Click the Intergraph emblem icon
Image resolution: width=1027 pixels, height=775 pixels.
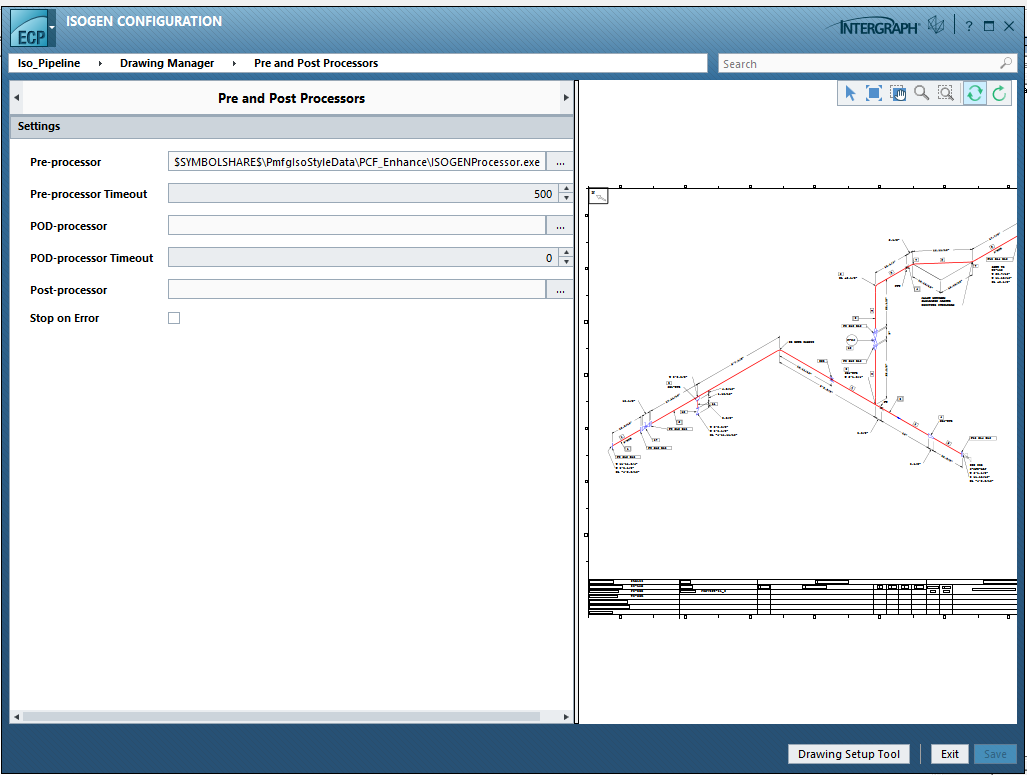pyautogui.click(x=937, y=26)
